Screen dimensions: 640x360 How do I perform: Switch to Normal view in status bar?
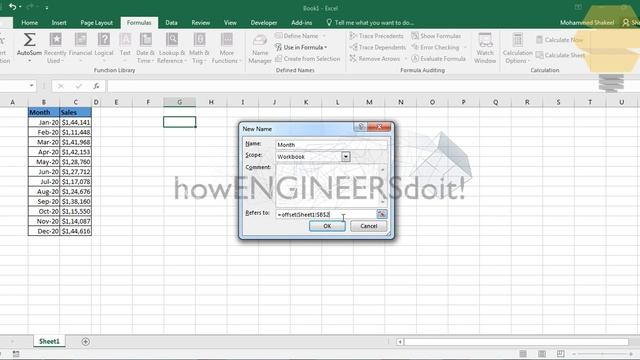pyautogui.click(x=523, y=353)
